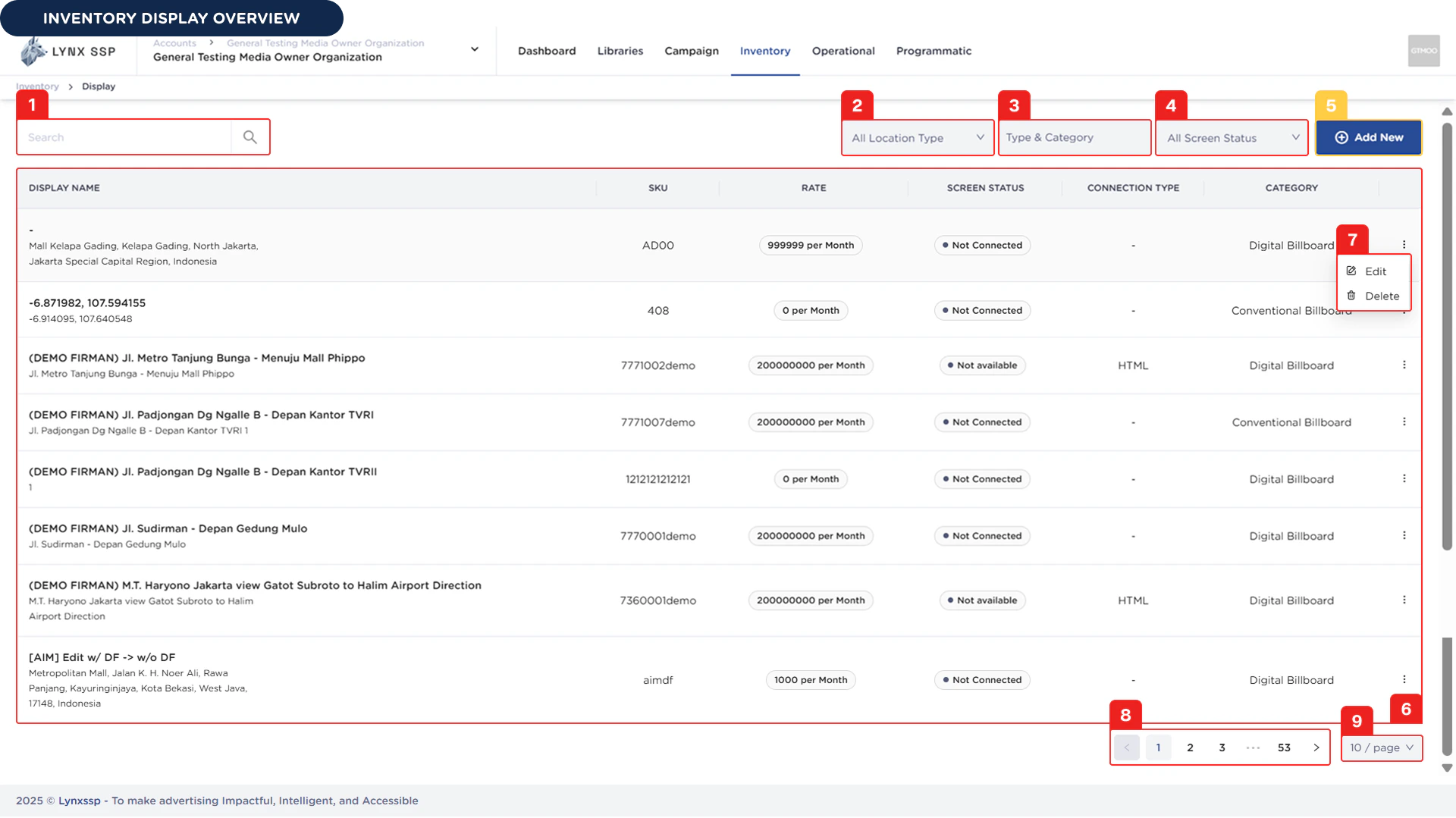Click previous page arrow in pagination
1456x818 pixels.
[1127, 747]
